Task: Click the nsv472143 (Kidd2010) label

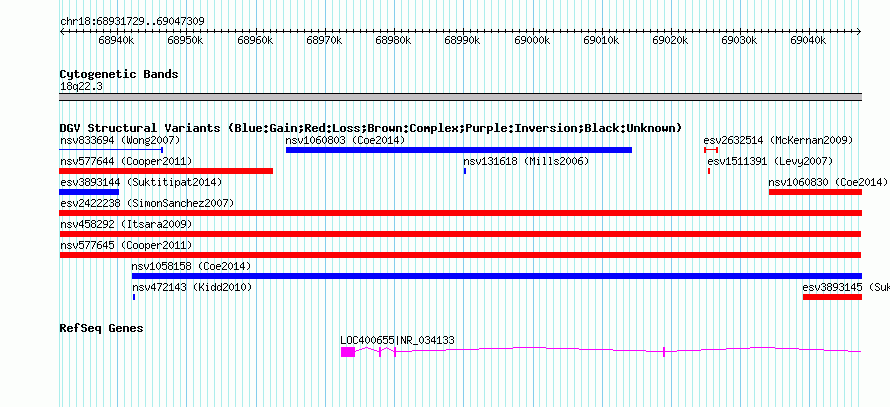Action: click(x=192, y=287)
